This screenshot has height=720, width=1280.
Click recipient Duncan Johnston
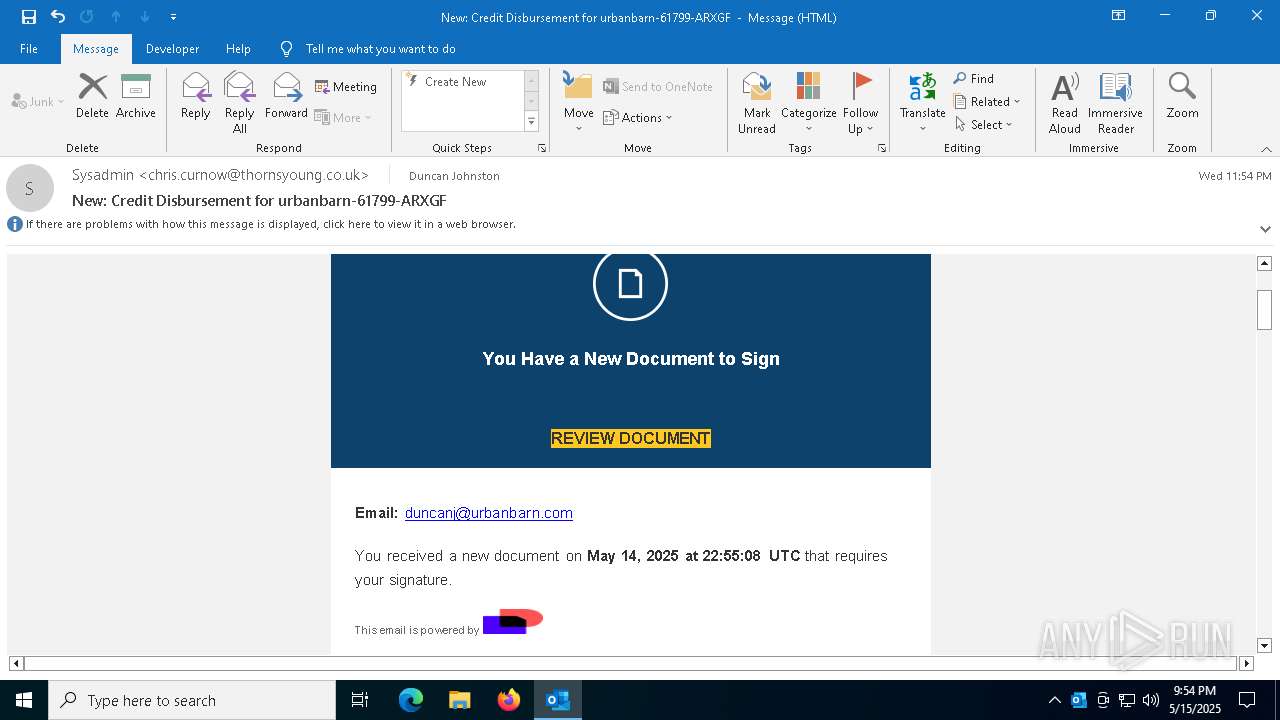454,176
